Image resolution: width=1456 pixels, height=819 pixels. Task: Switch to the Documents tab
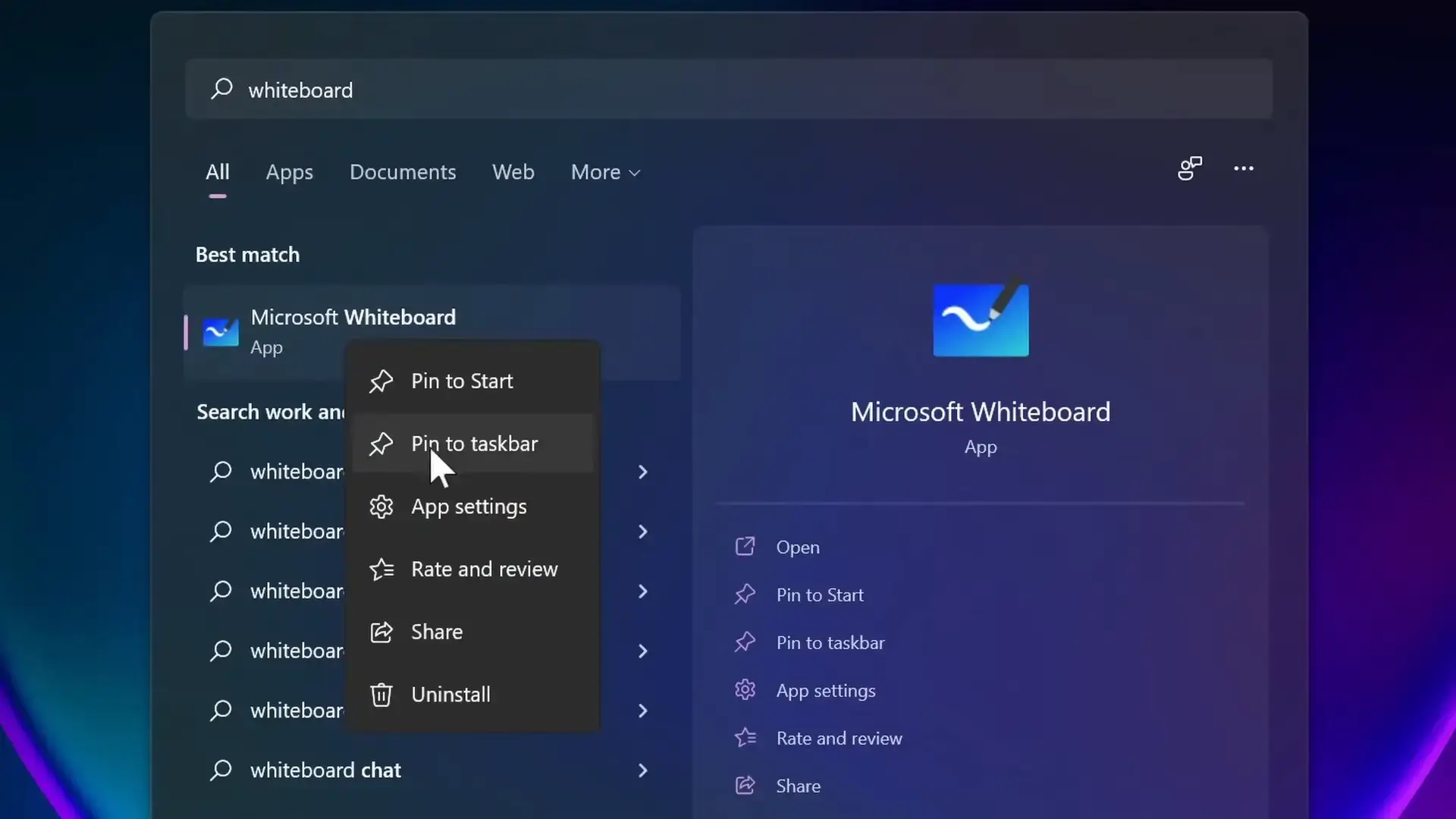pyautogui.click(x=403, y=173)
